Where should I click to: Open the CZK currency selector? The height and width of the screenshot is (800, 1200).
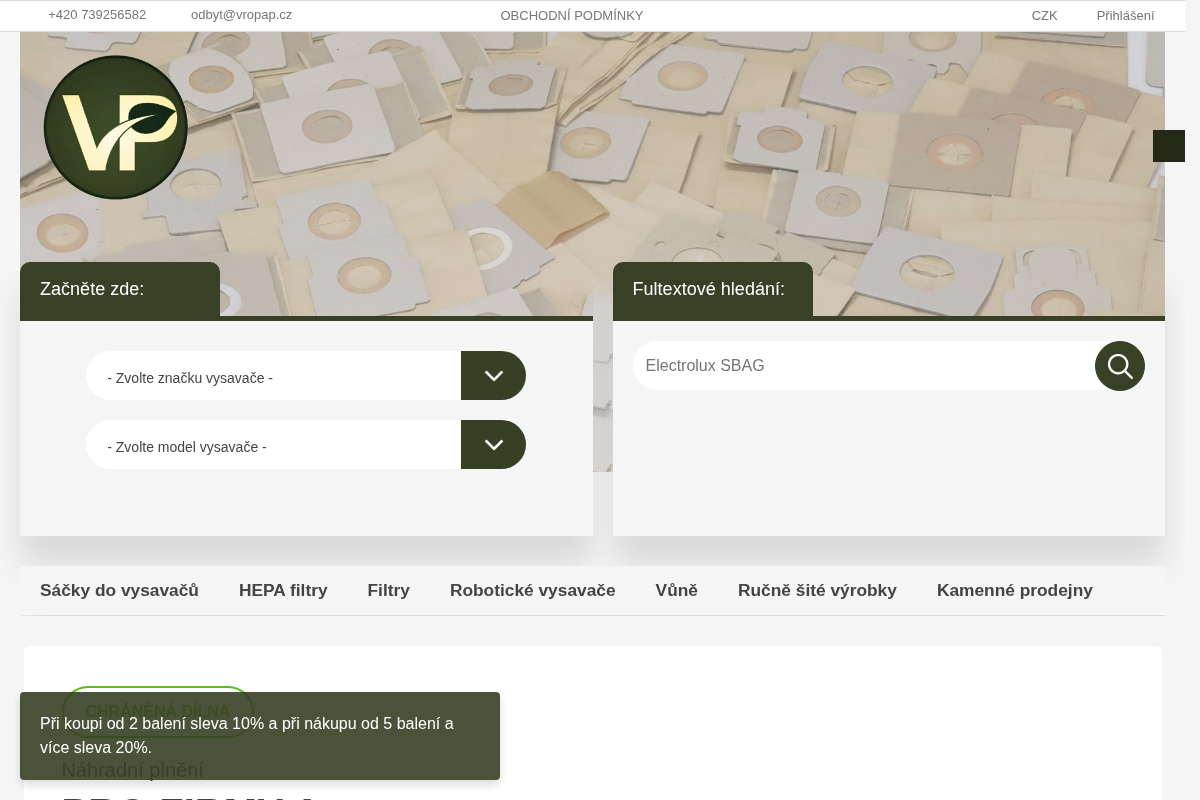(x=1044, y=16)
